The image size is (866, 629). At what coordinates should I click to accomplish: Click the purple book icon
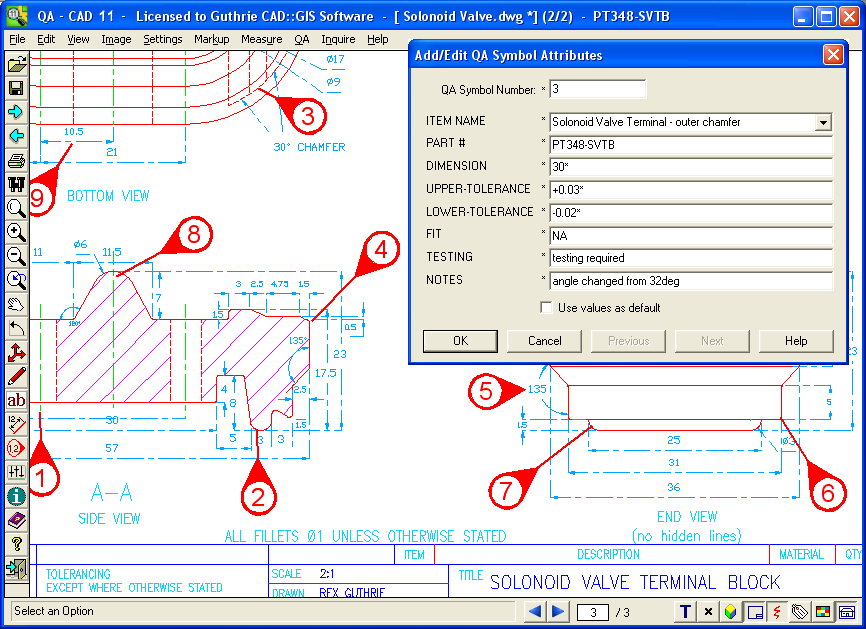tap(17, 520)
